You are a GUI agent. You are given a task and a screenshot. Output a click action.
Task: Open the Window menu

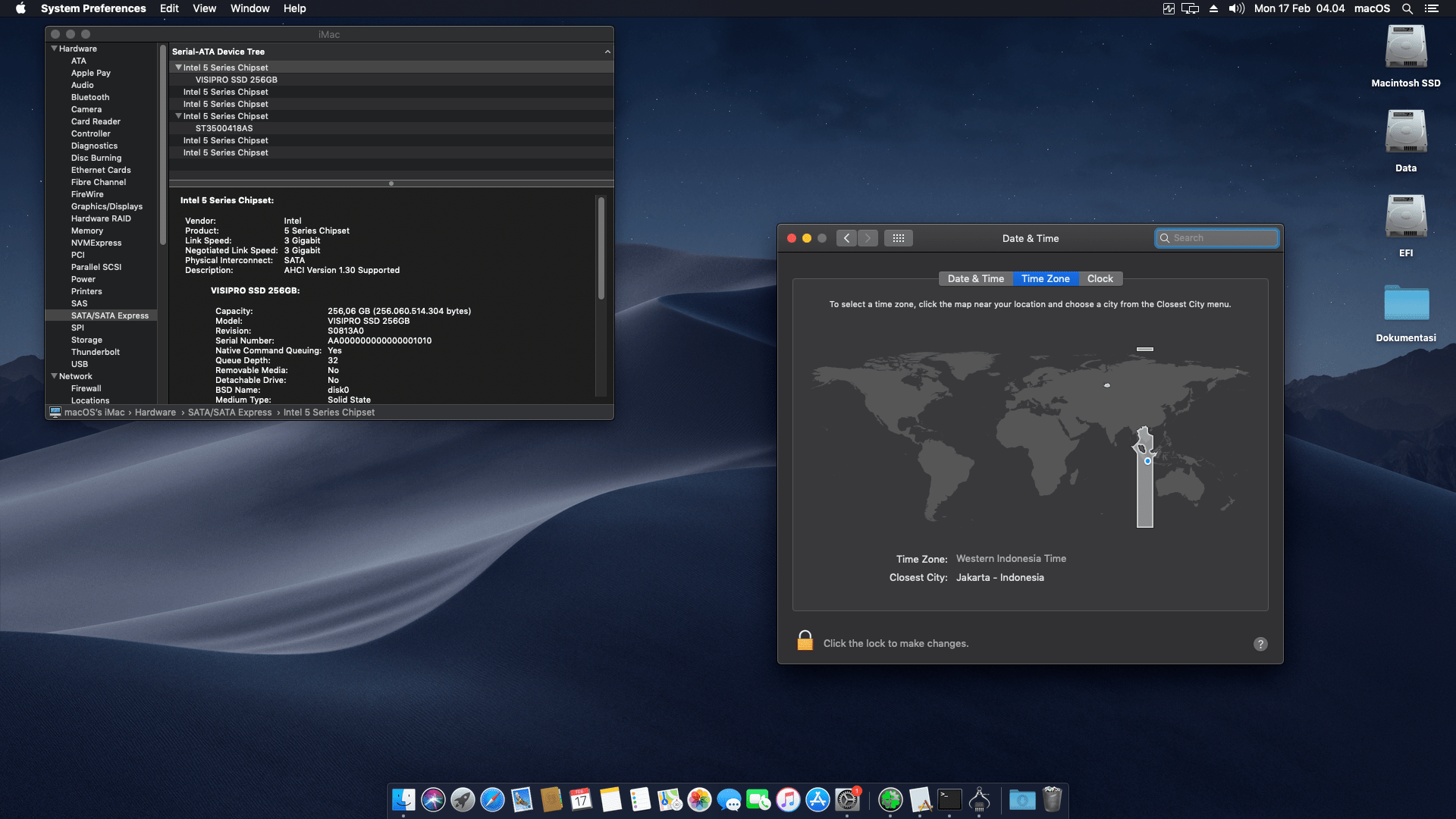point(249,8)
